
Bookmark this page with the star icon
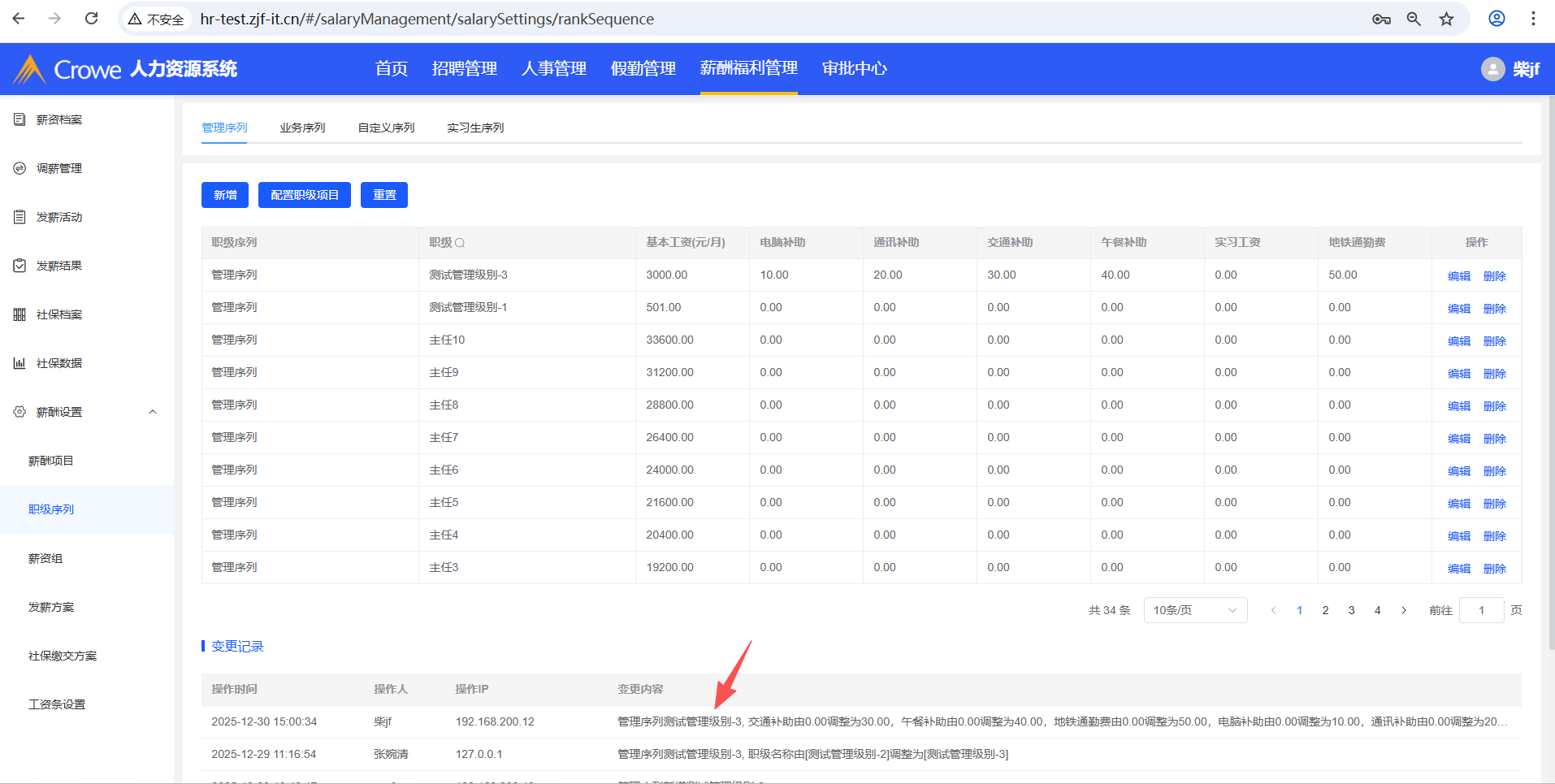coord(1446,19)
